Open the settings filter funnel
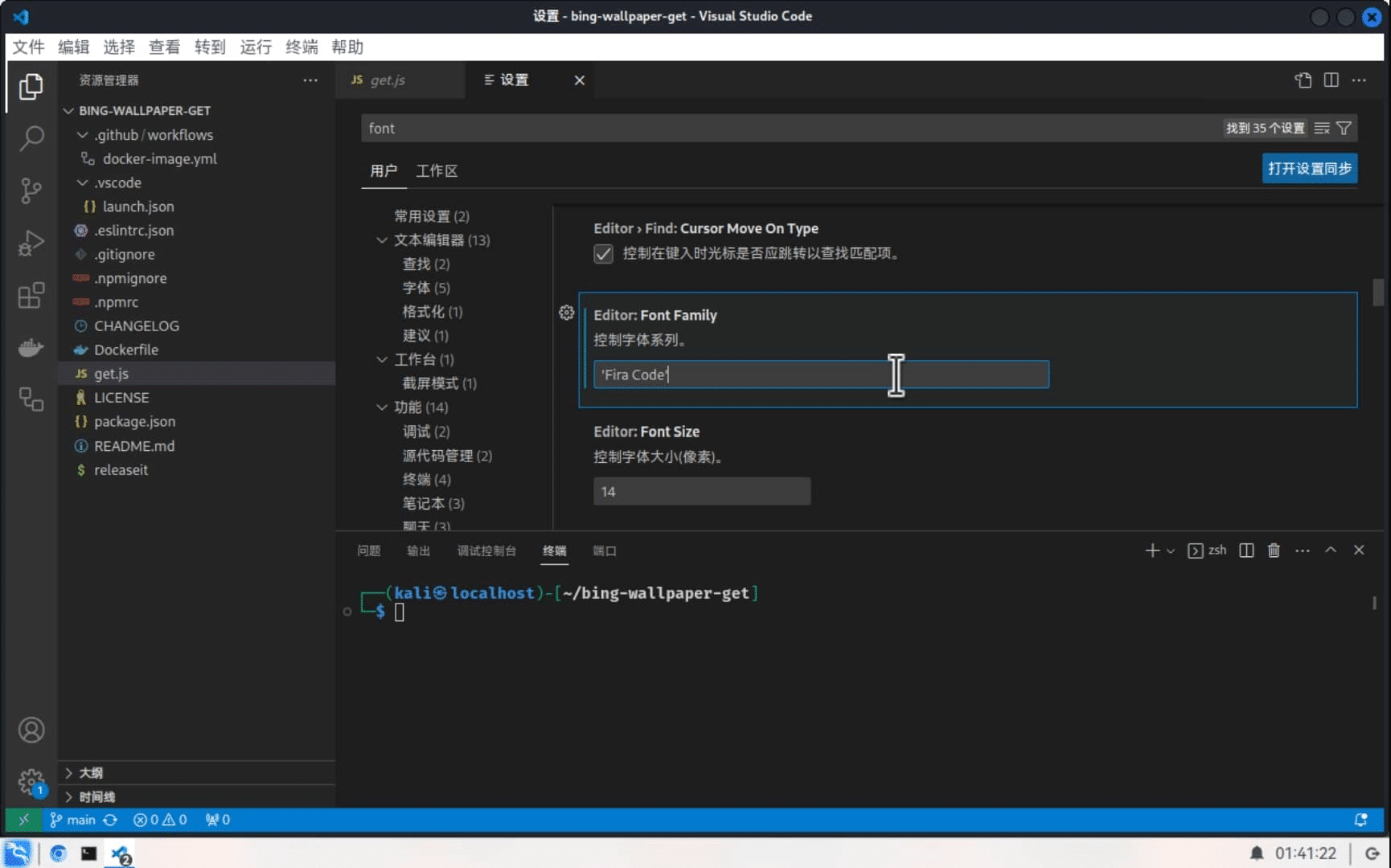 pos(1344,128)
